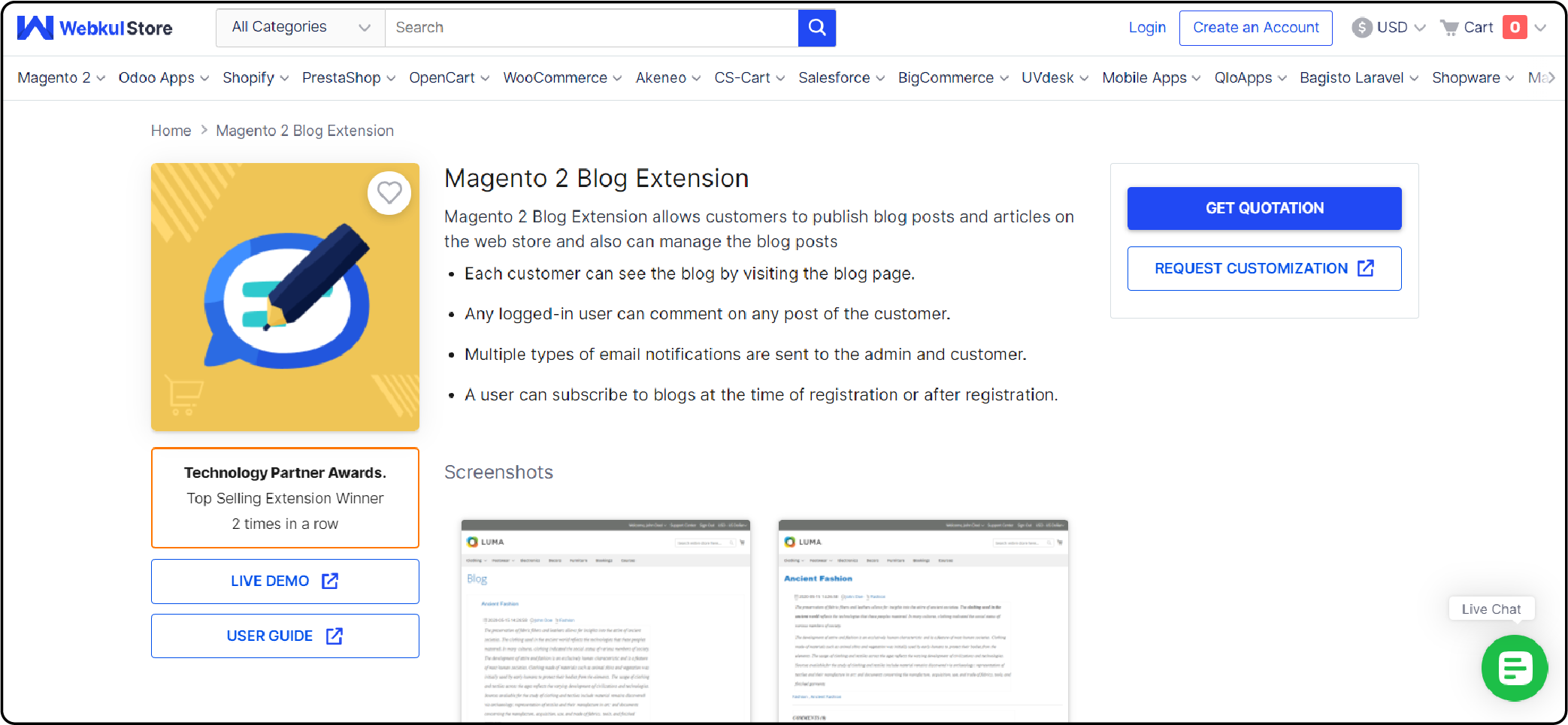The image size is (1568, 725).
Task: Open the Shopify category menu
Action: (x=256, y=78)
